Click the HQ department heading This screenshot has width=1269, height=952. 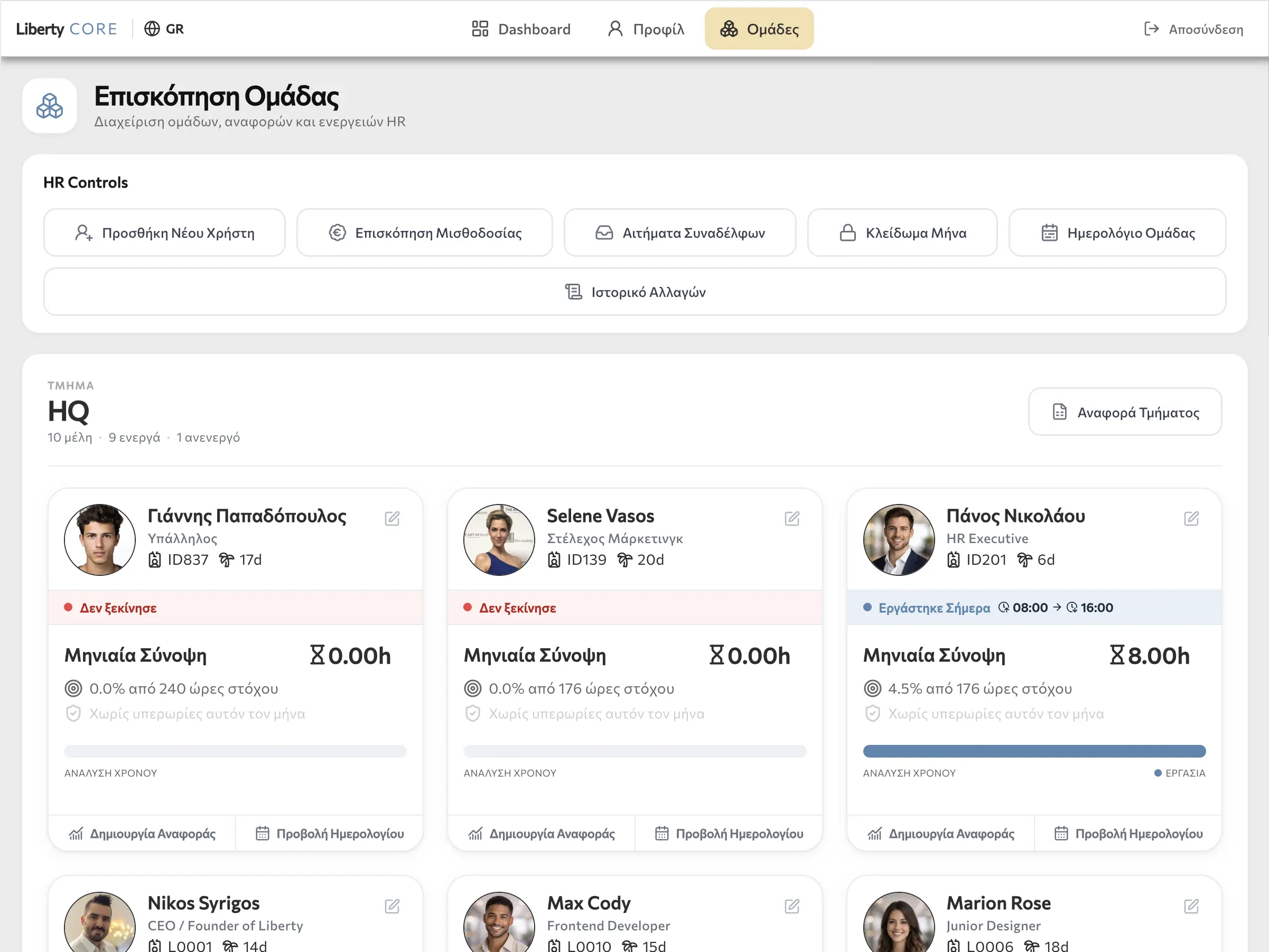point(68,411)
